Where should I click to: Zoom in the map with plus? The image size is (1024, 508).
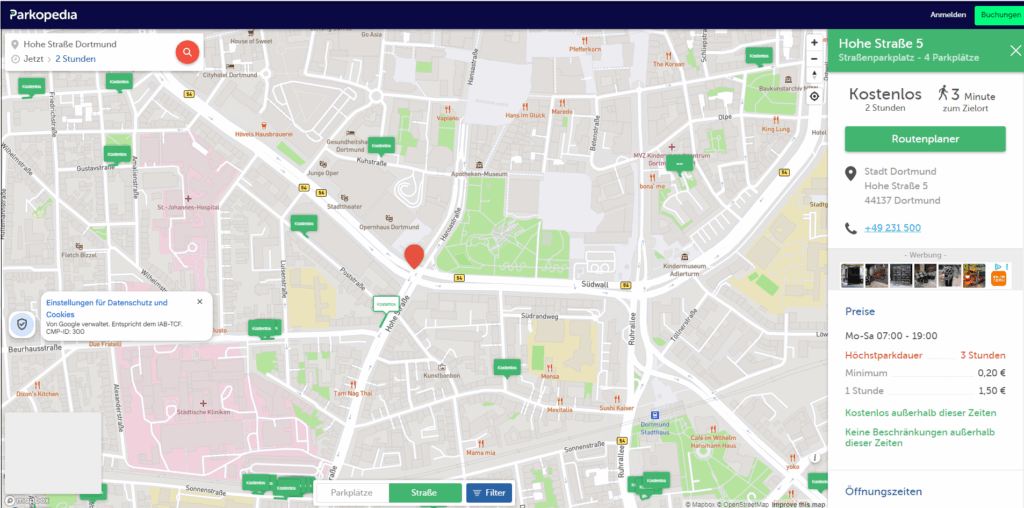(814, 43)
